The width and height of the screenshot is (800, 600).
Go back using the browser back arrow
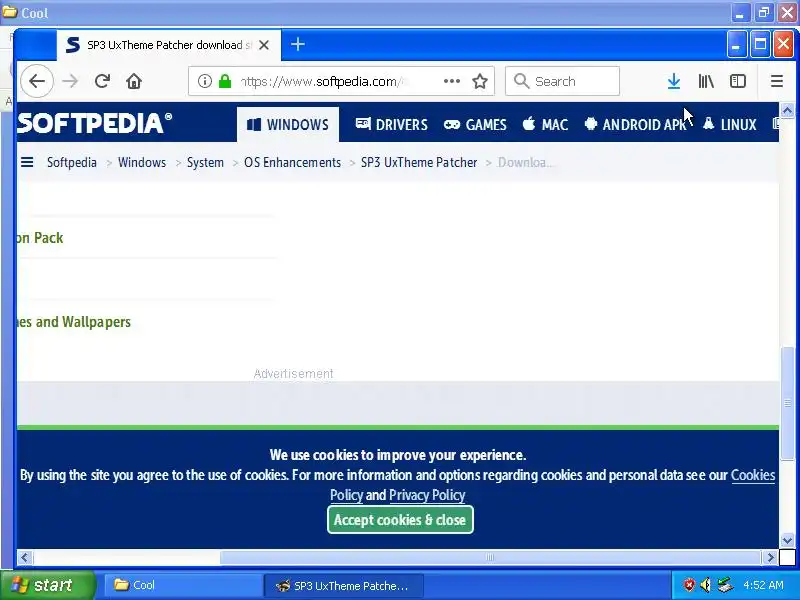click(x=37, y=81)
